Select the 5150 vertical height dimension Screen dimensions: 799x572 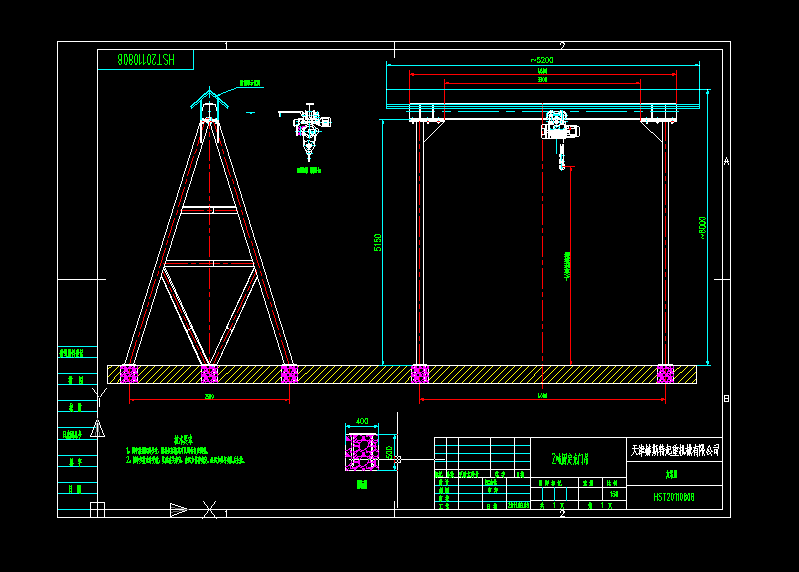[x=378, y=242]
